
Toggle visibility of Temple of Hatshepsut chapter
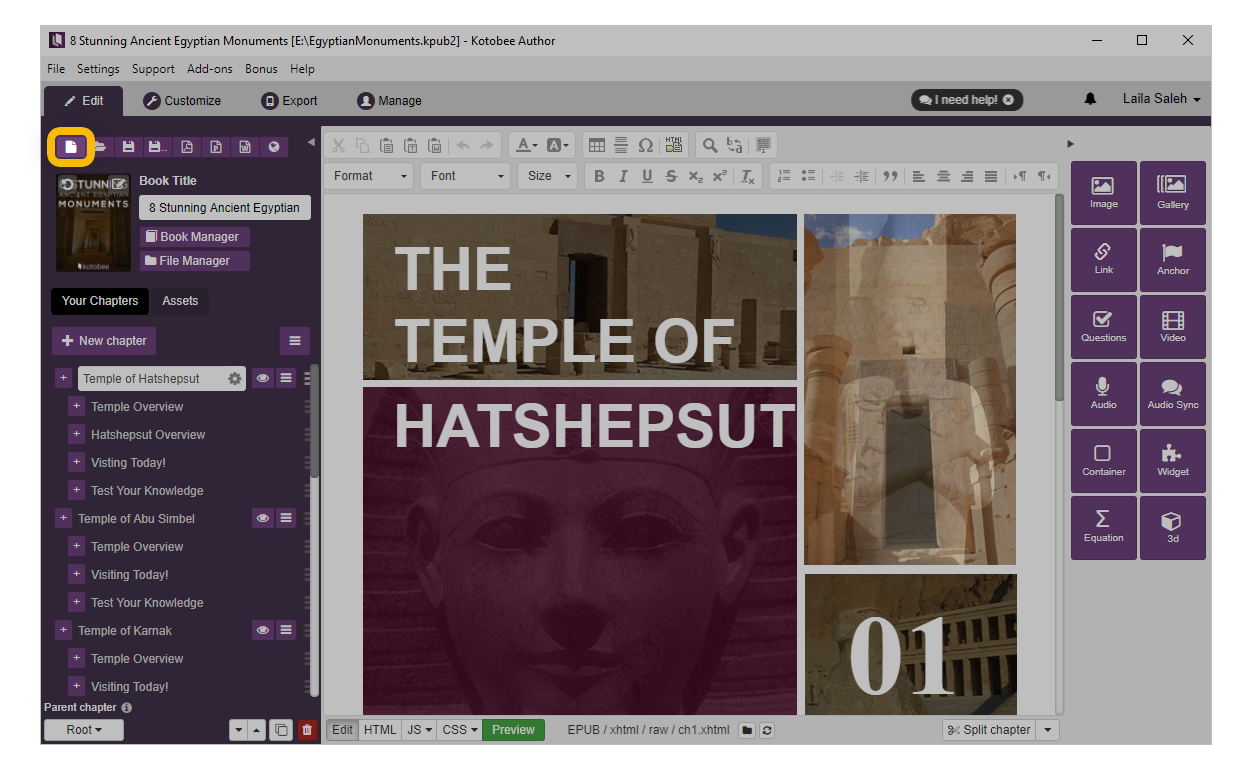pyautogui.click(x=262, y=379)
